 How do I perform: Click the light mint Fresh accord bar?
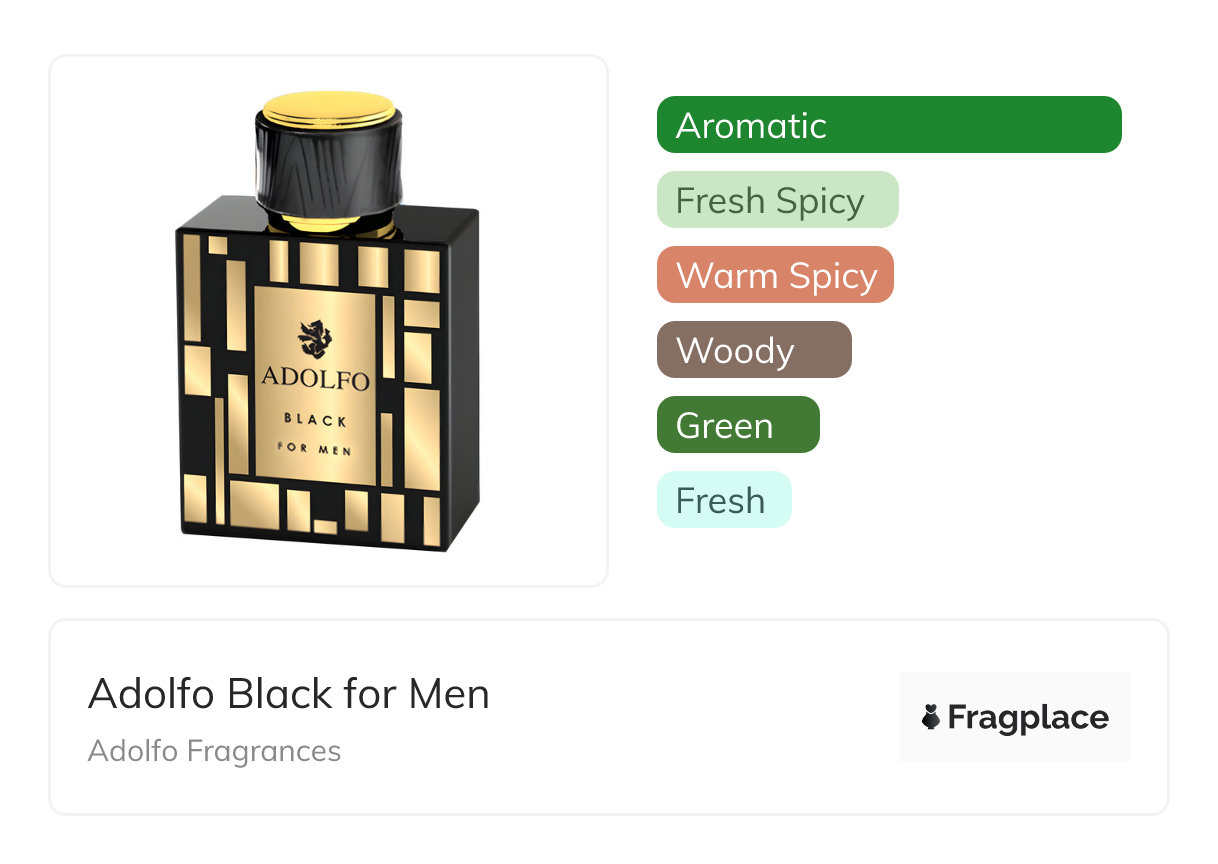(x=724, y=500)
